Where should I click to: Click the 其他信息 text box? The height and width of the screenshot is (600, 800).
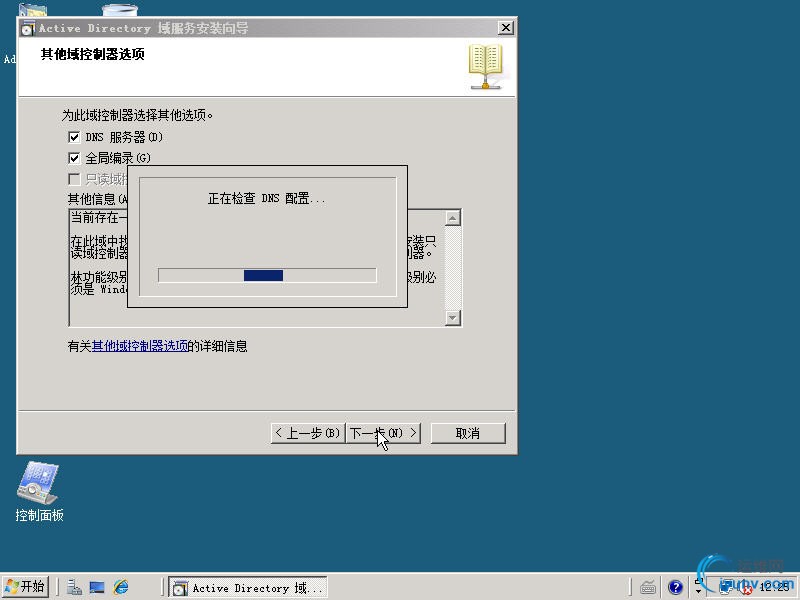coord(265,267)
